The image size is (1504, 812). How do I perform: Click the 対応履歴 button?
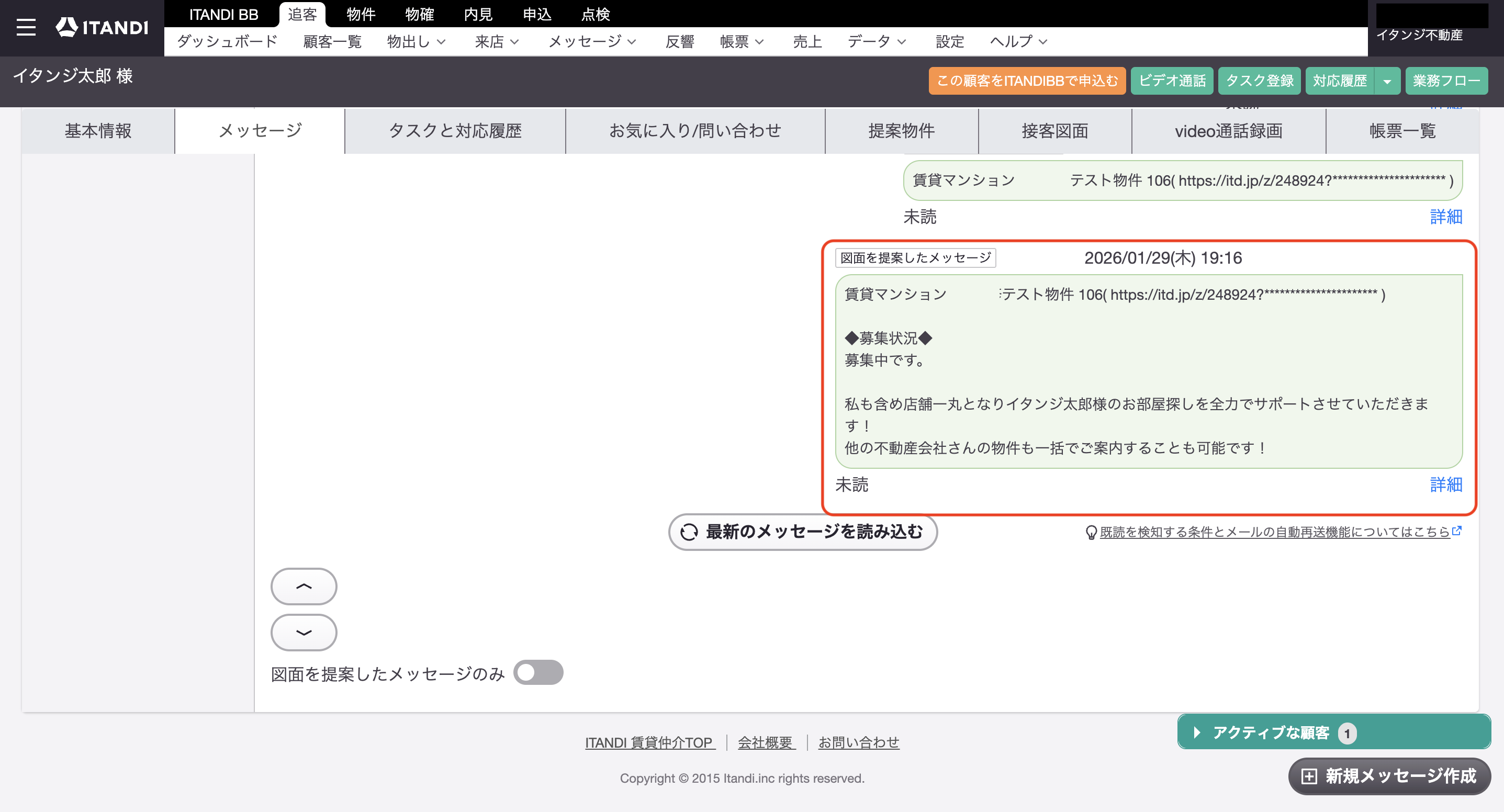tap(1340, 81)
